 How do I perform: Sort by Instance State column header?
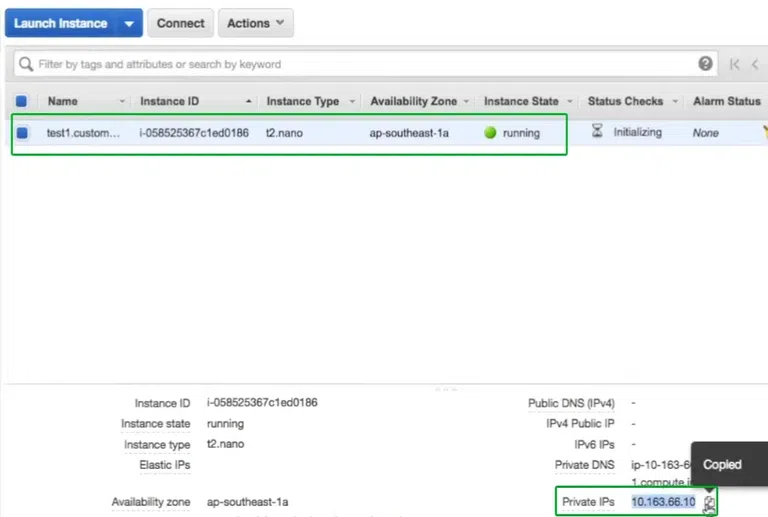click(x=521, y=101)
